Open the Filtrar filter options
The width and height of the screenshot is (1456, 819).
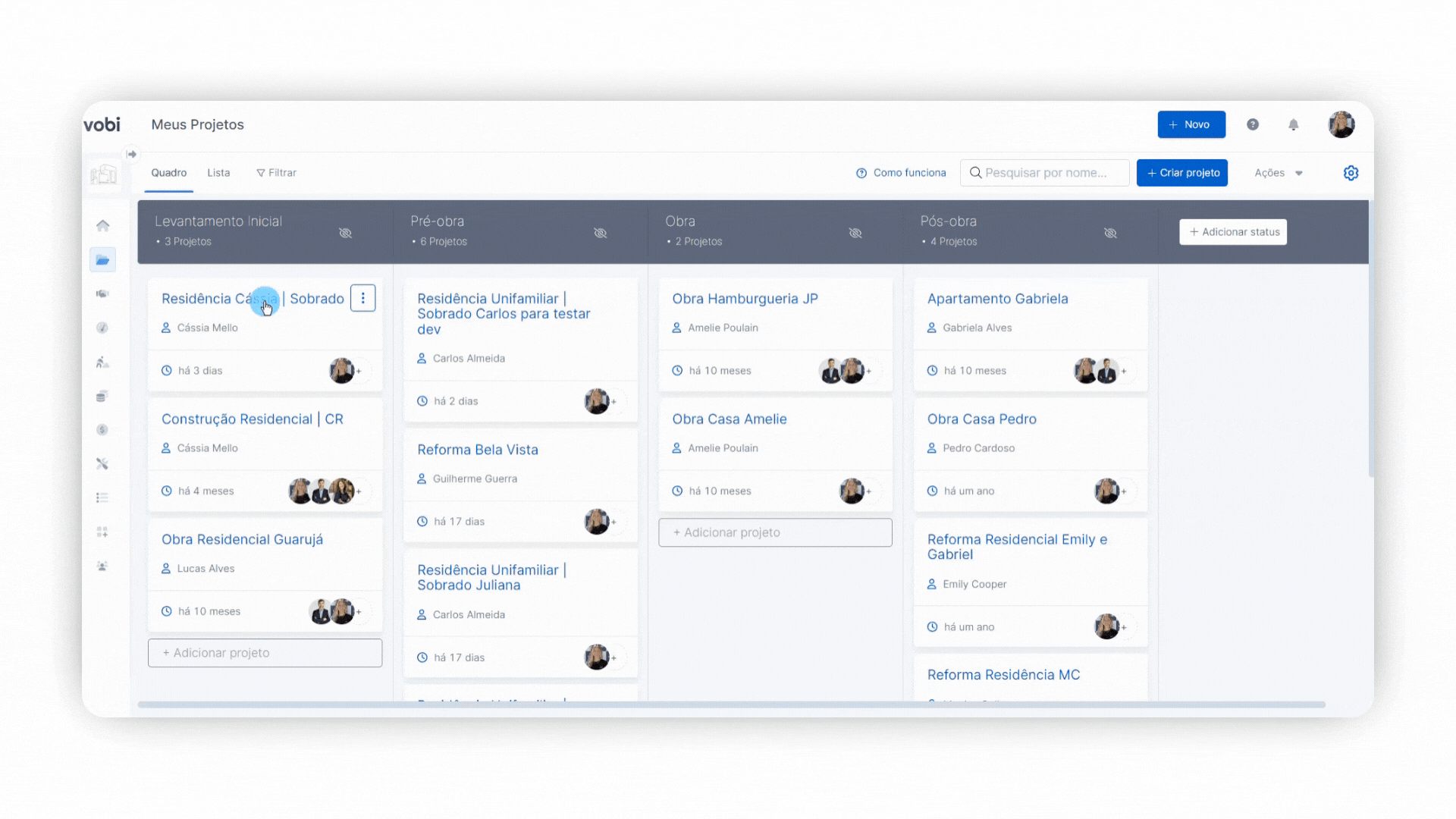coord(277,173)
